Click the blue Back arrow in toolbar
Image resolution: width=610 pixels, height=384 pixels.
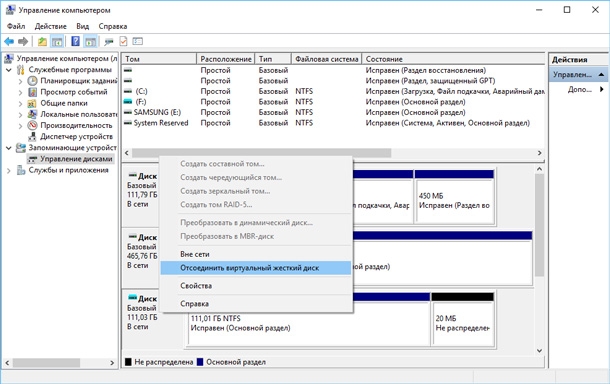[9, 41]
